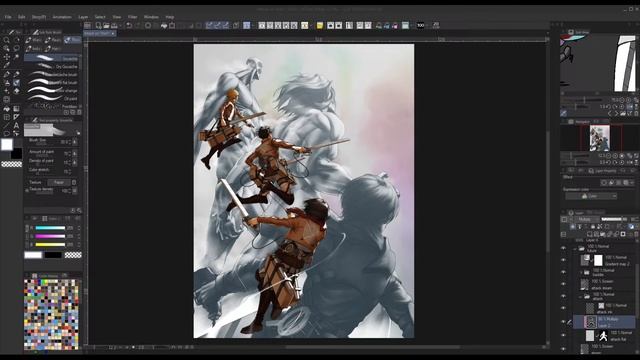Image resolution: width=640 pixels, height=360 pixels.
Task: Hide the attack flat layer
Action: [x=564, y=336]
